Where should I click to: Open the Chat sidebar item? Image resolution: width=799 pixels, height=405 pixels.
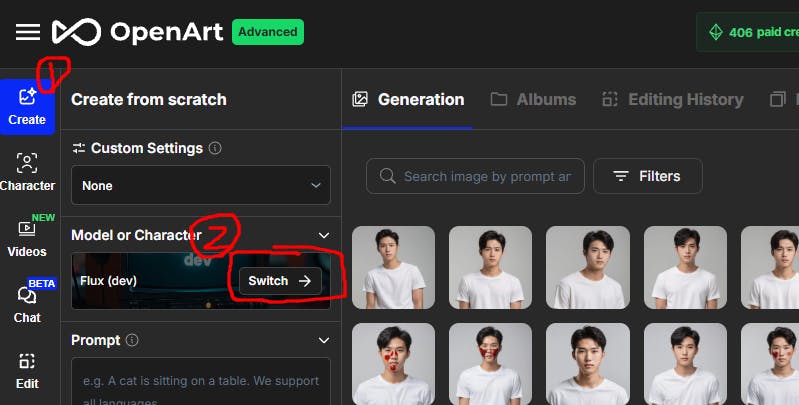(x=27, y=304)
